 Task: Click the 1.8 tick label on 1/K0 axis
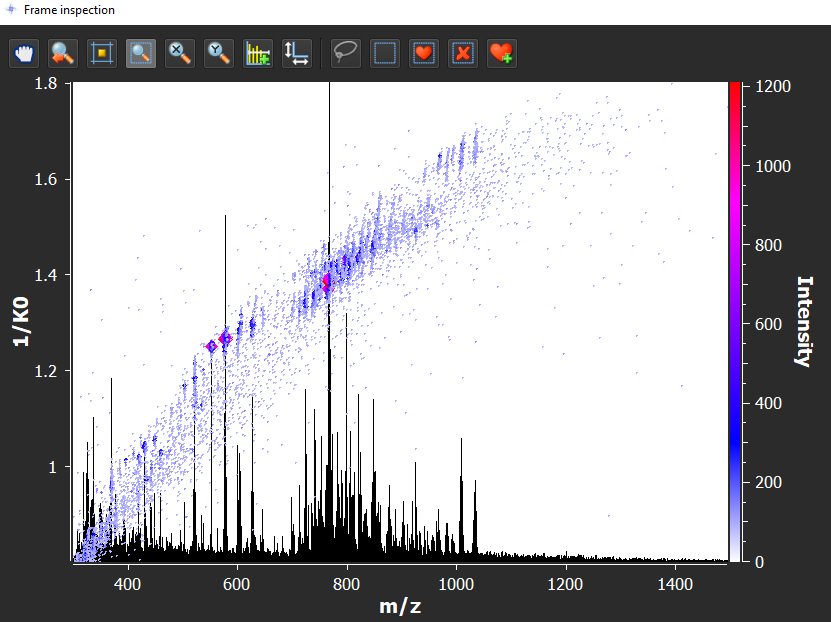(x=46, y=83)
